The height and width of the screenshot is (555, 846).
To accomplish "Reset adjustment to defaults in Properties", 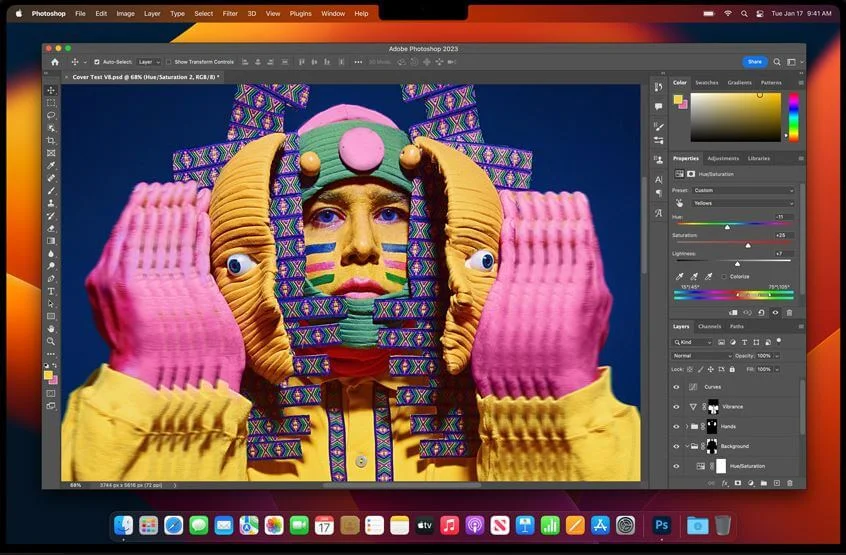I will click(761, 313).
